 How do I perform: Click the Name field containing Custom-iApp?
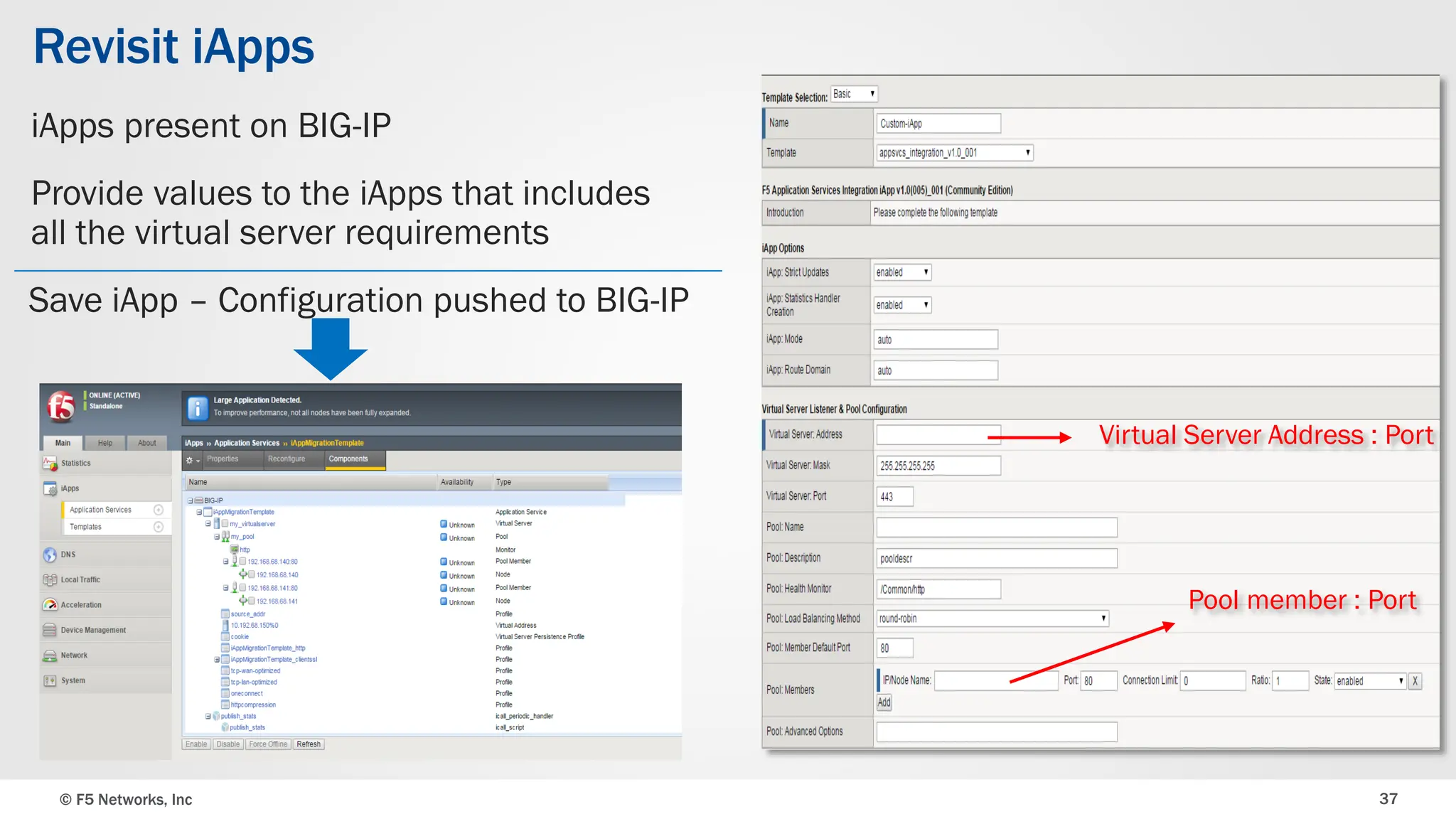[x=938, y=124]
